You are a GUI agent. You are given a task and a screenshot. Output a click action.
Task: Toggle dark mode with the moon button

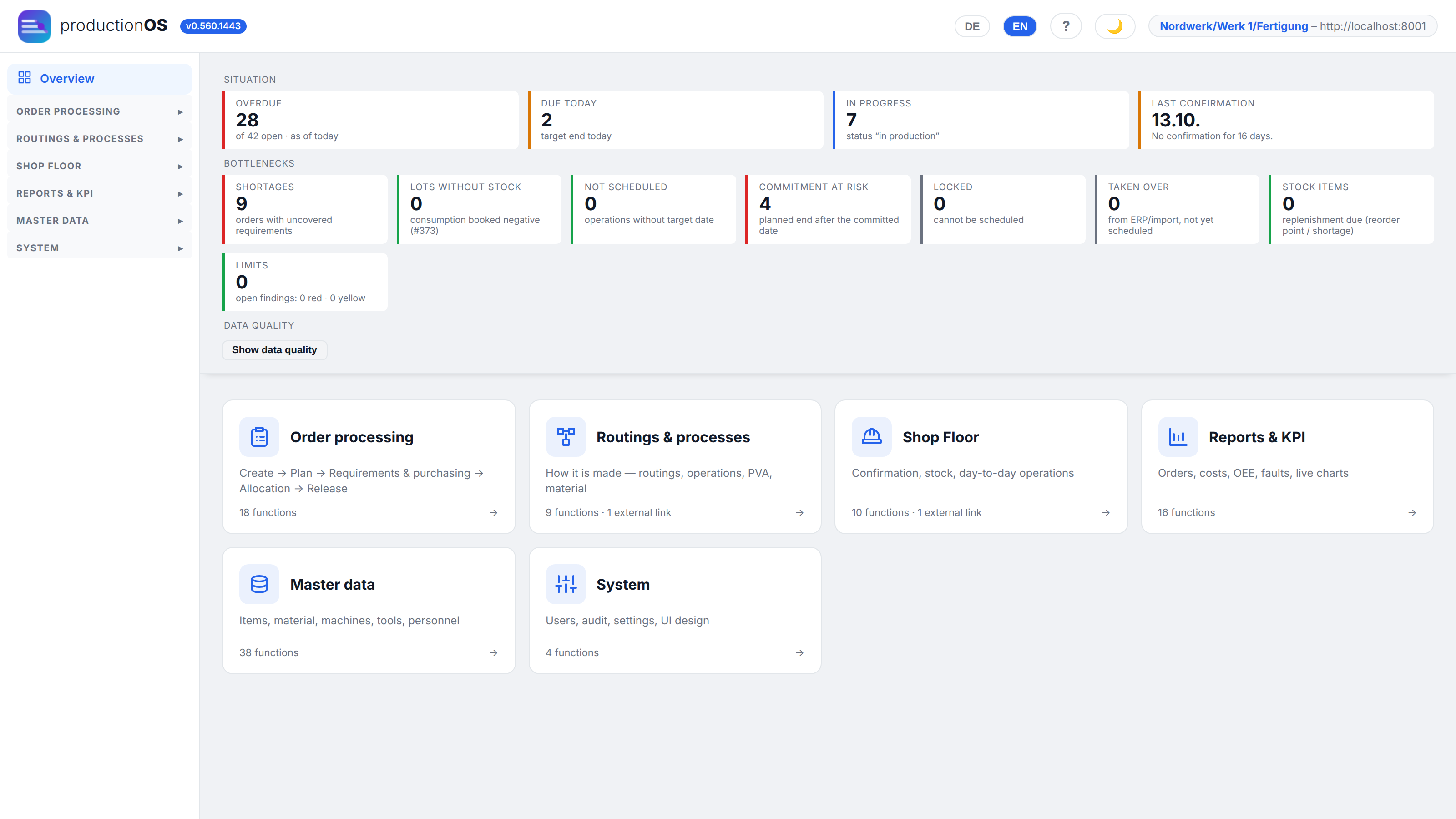coord(1115,26)
